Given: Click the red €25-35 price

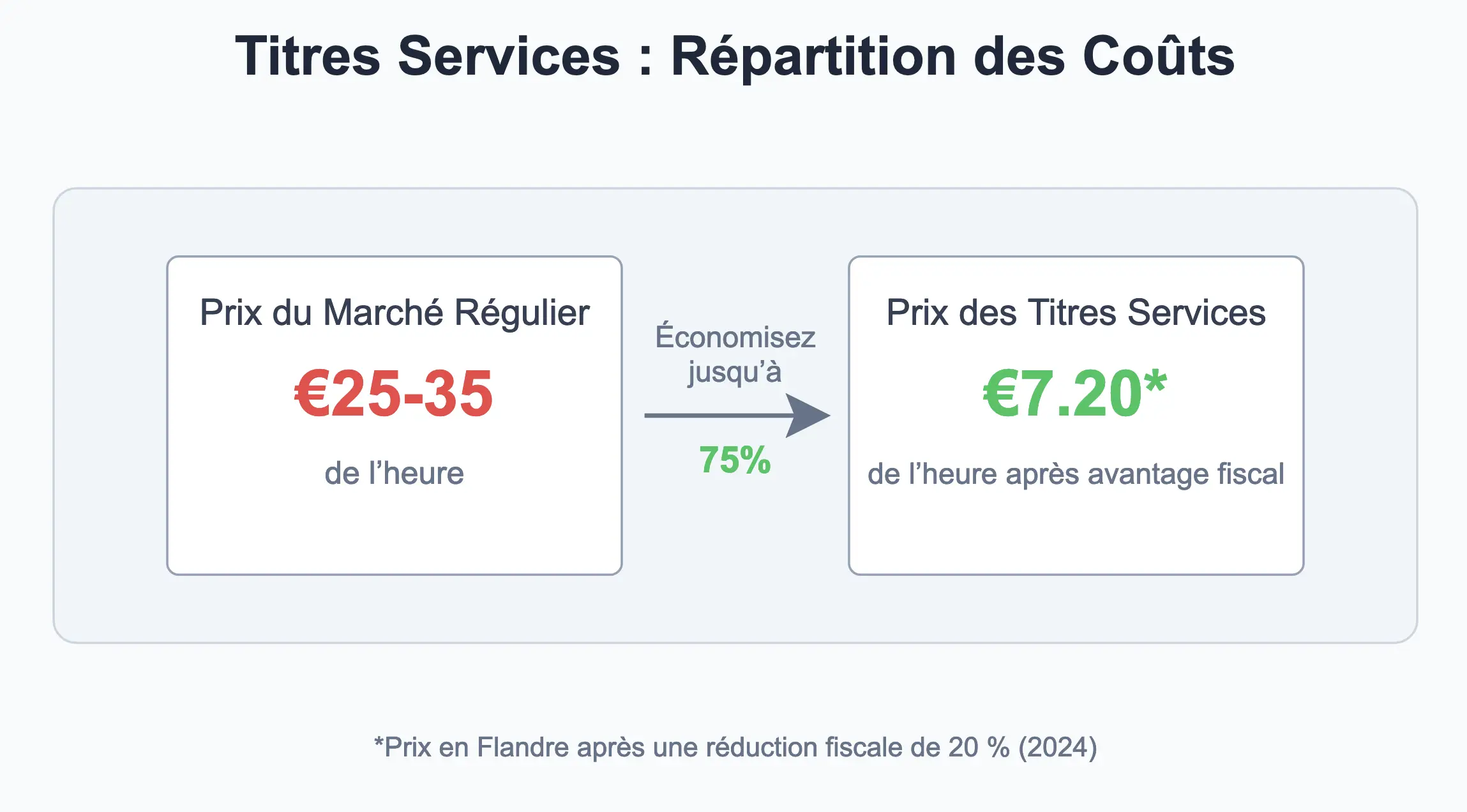Looking at the screenshot, I should point(394,394).
